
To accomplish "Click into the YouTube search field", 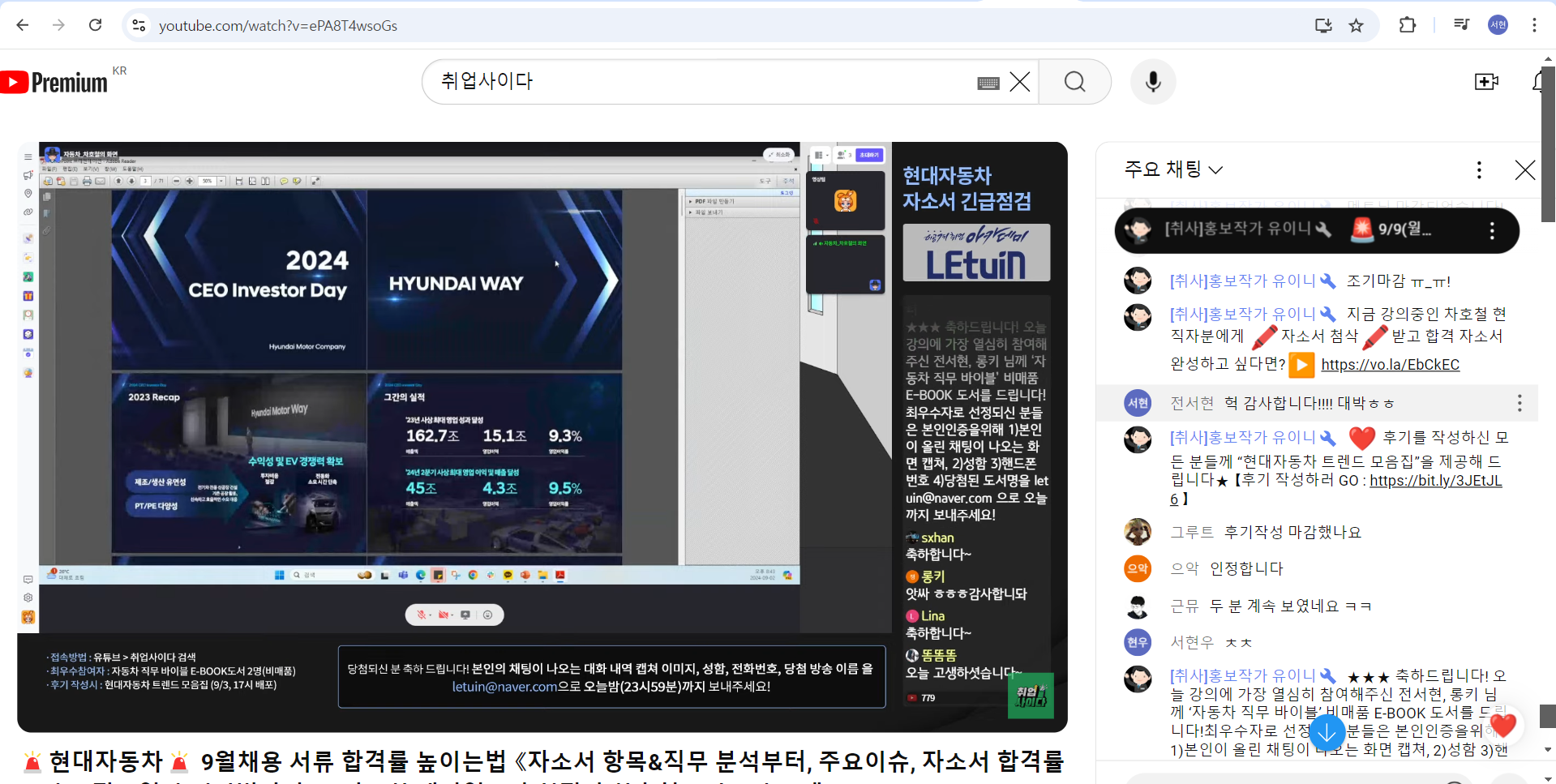I will pos(697,82).
